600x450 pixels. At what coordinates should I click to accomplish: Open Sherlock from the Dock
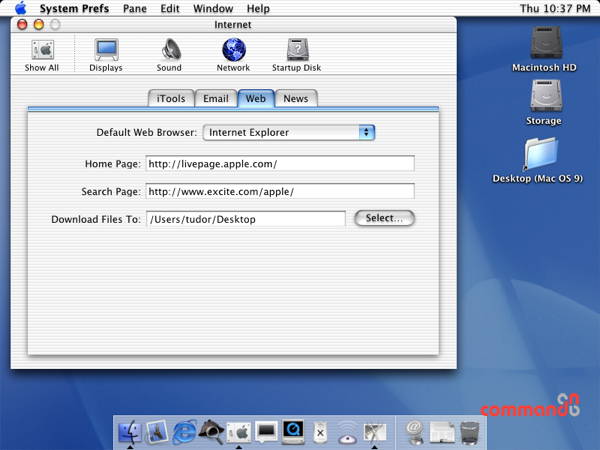pos(212,432)
